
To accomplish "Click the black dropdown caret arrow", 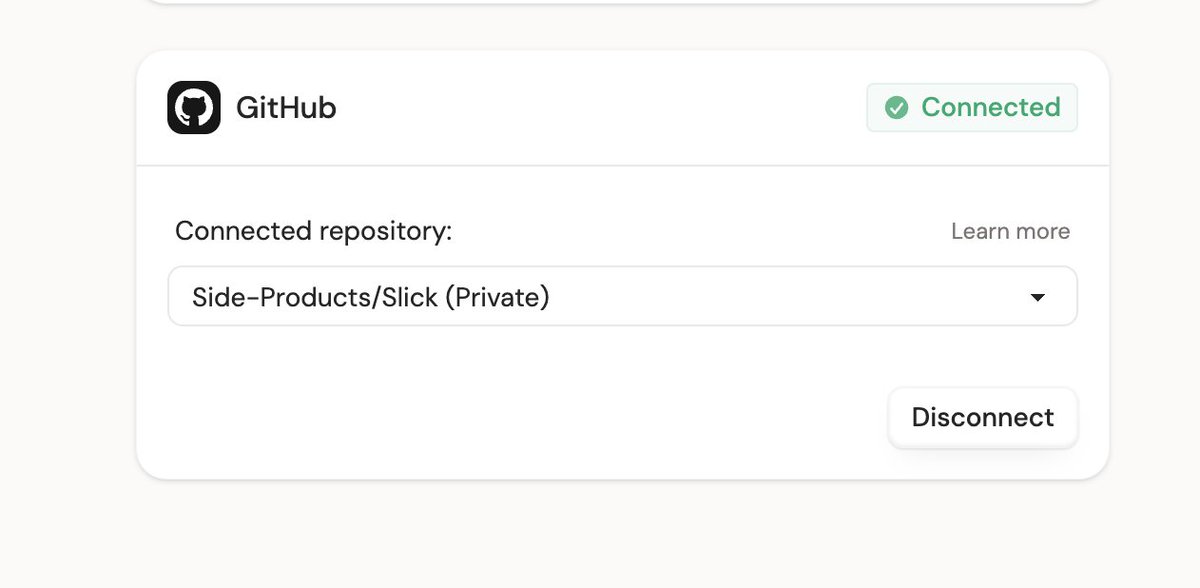I will tap(1038, 297).
